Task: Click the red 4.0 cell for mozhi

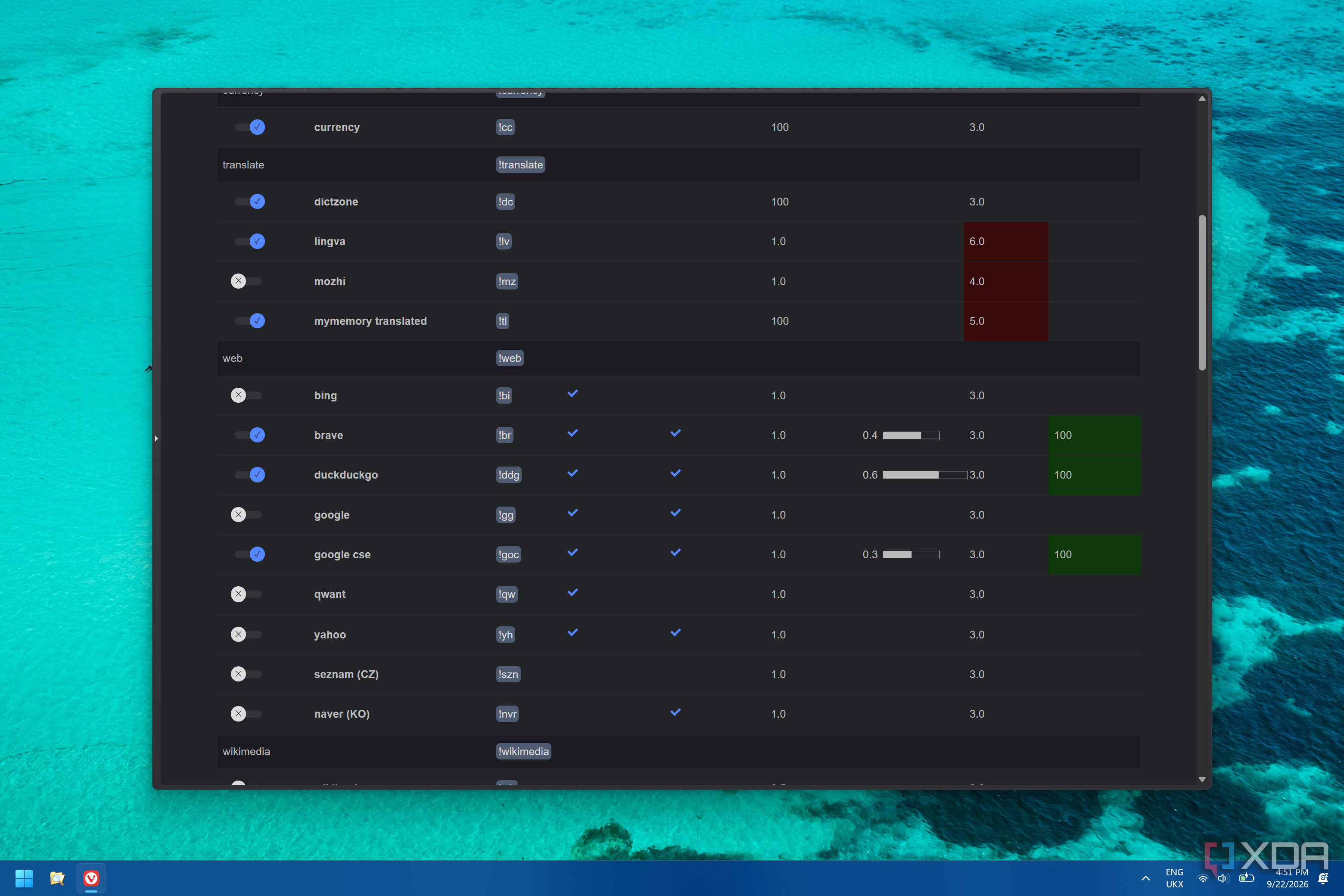Action: click(1006, 281)
